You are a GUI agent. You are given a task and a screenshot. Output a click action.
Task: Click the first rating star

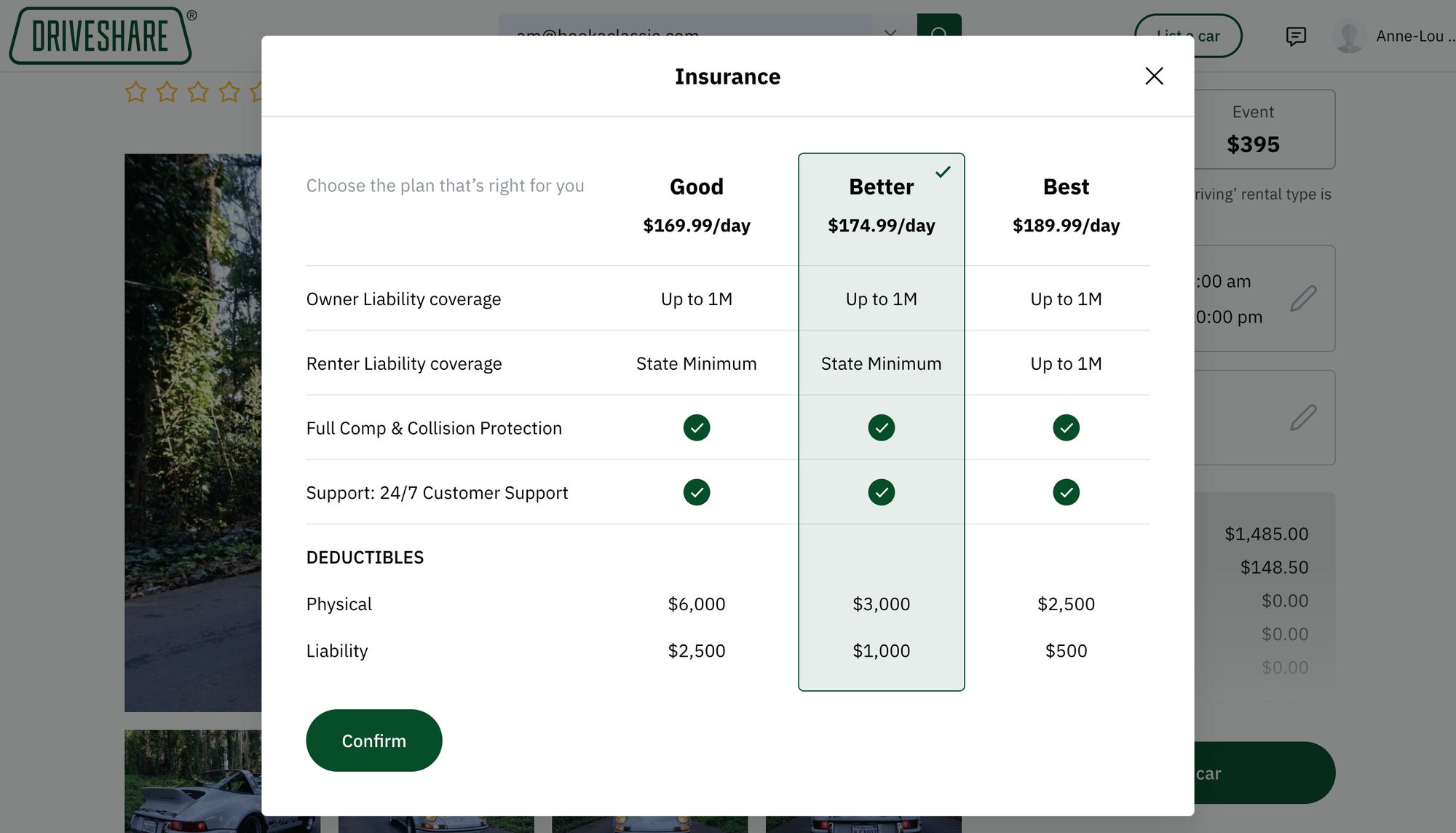[x=135, y=92]
